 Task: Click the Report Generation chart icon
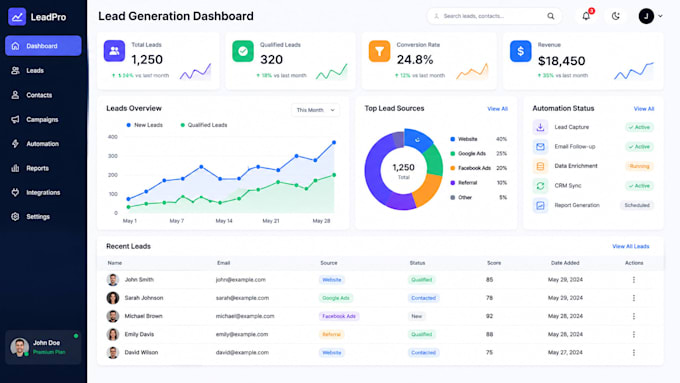point(540,205)
